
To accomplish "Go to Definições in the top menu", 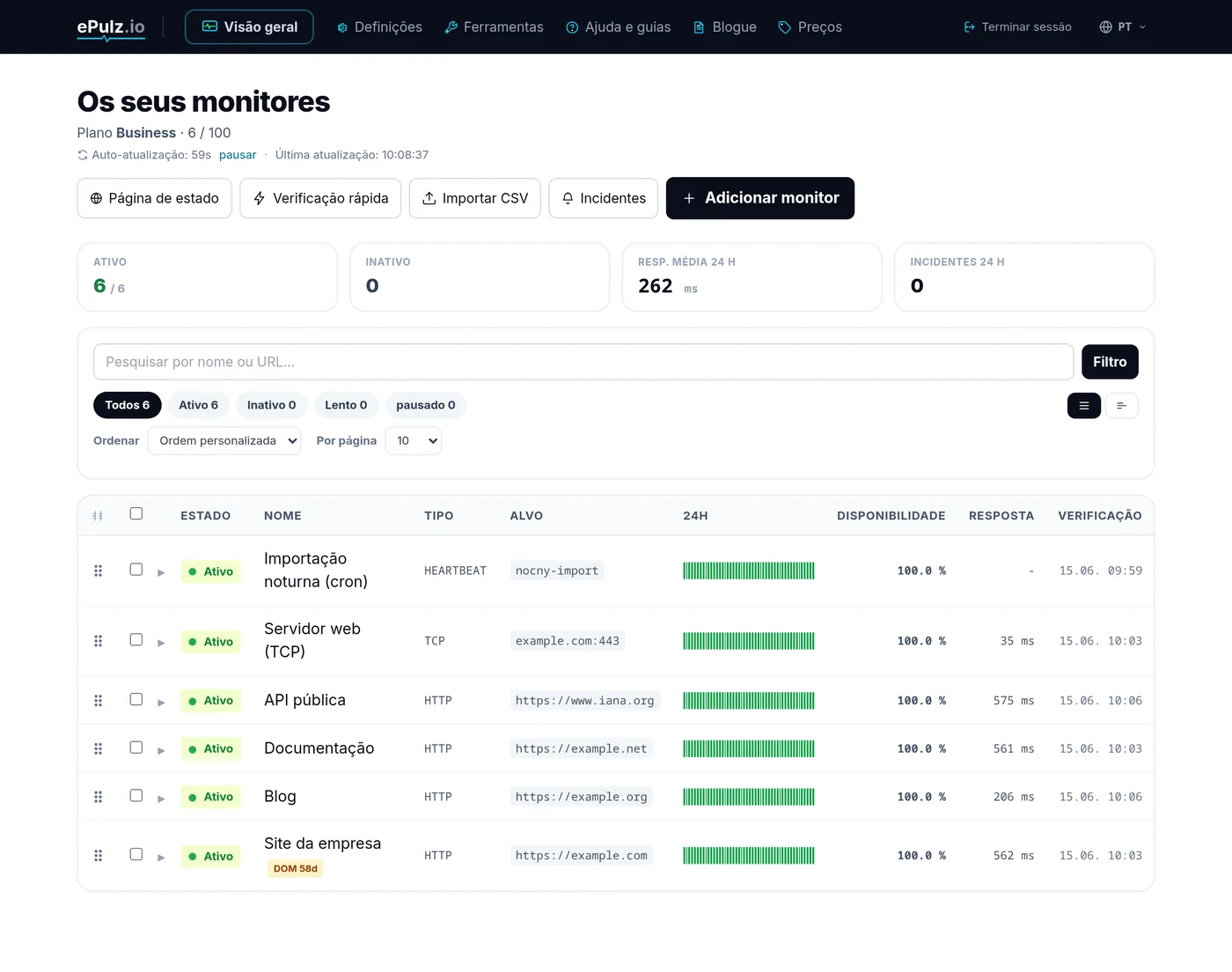I will 379,27.
